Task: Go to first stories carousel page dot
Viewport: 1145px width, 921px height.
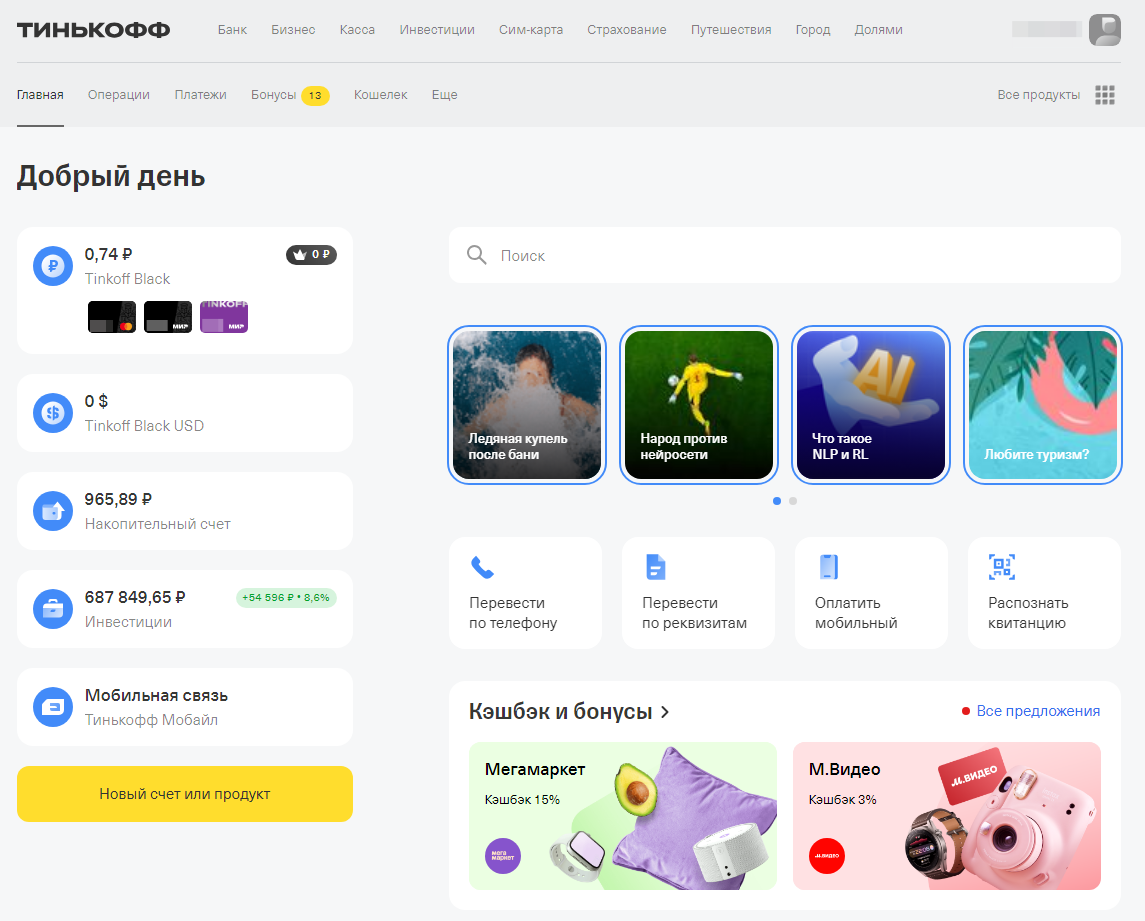Action: point(777,501)
